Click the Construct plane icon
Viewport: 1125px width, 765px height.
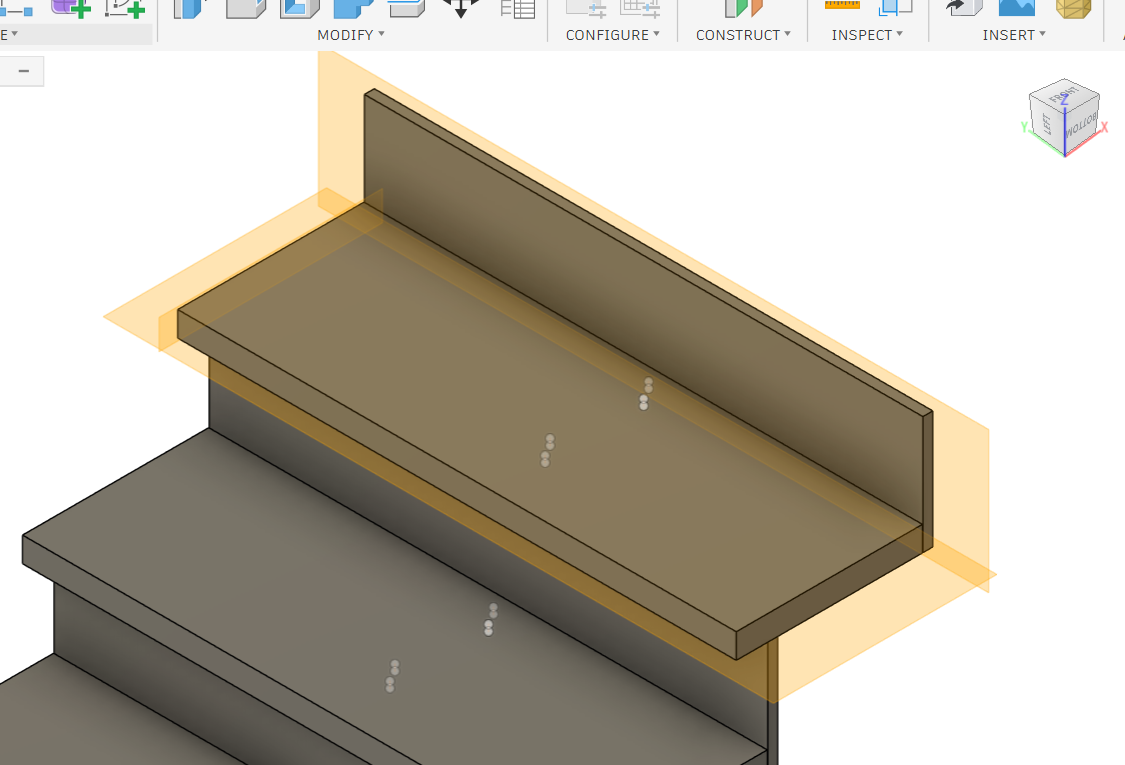tap(742, 8)
